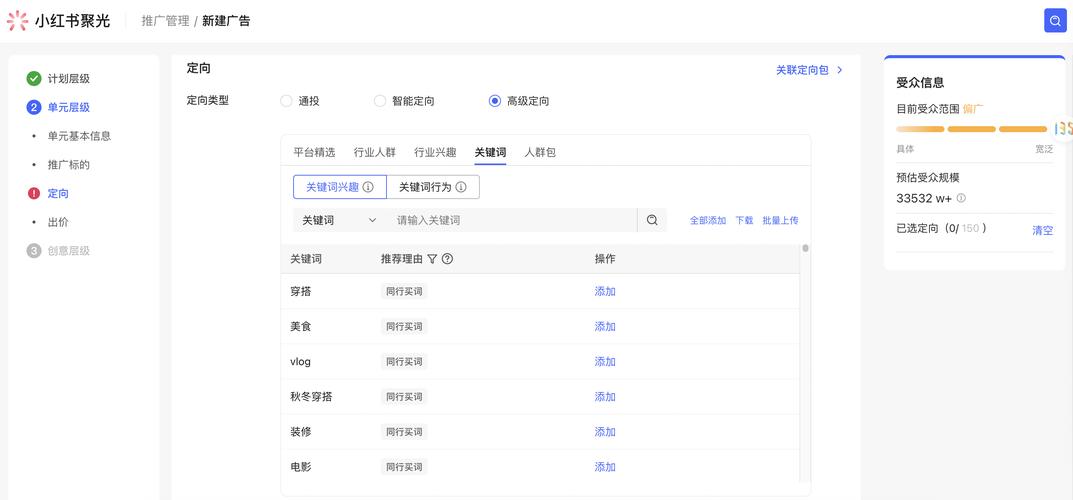Click 新建广告 breadcrumb text
The height and width of the screenshot is (500, 1073).
pos(226,21)
